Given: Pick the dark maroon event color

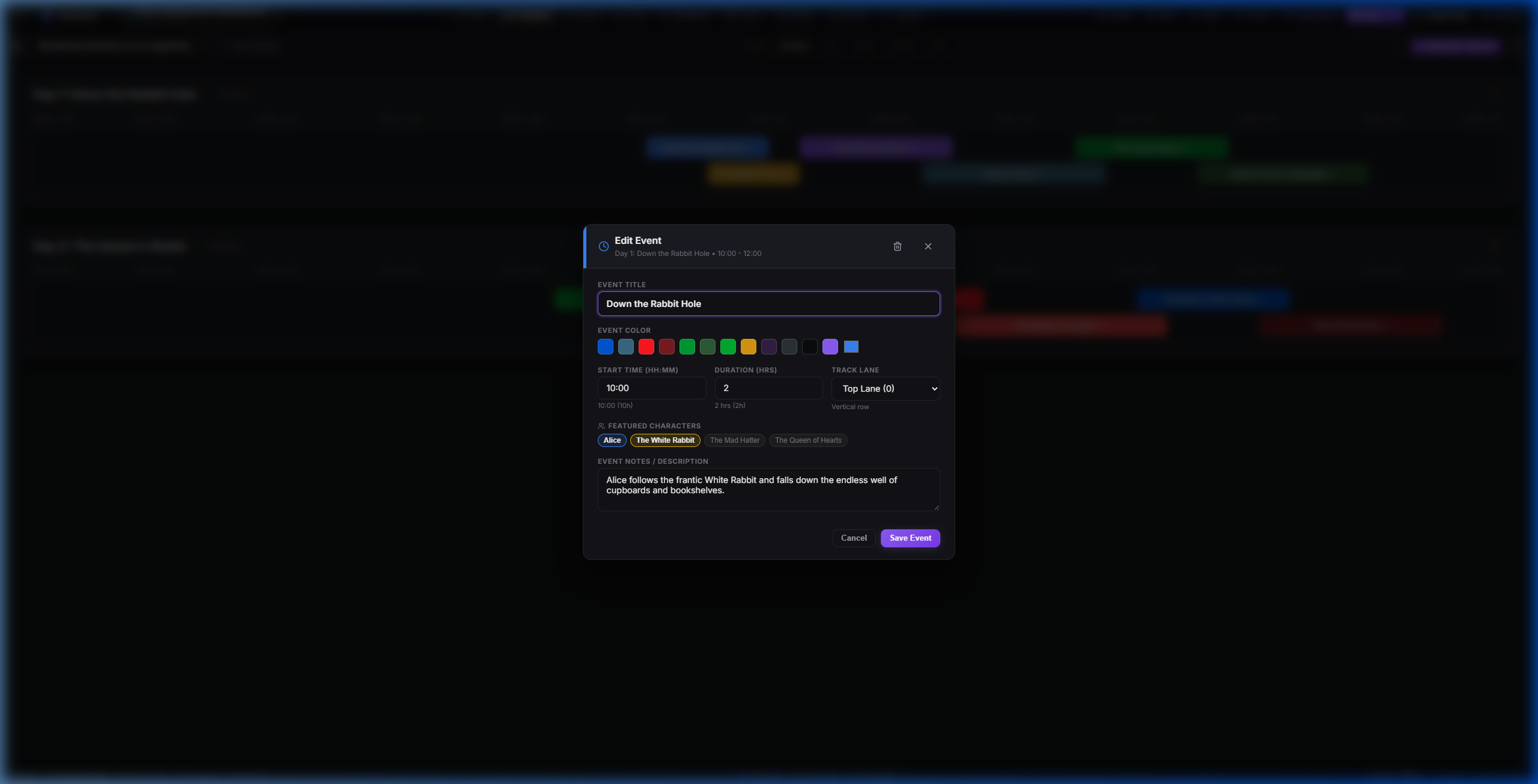Looking at the screenshot, I should click(x=666, y=347).
